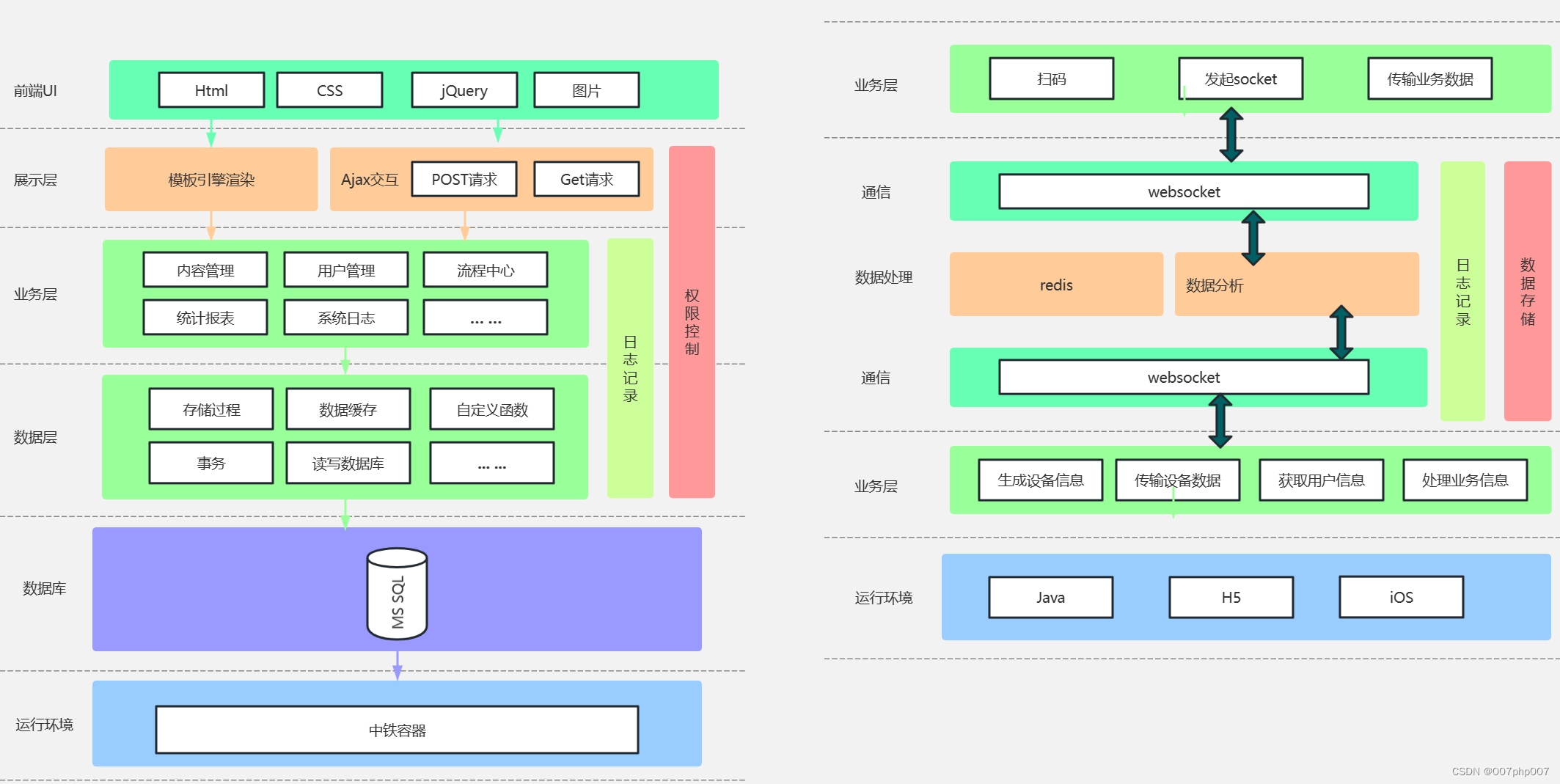This screenshot has height=784, width=1560.
Task: Select the 读写数据库 box
Action: tap(348, 464)
